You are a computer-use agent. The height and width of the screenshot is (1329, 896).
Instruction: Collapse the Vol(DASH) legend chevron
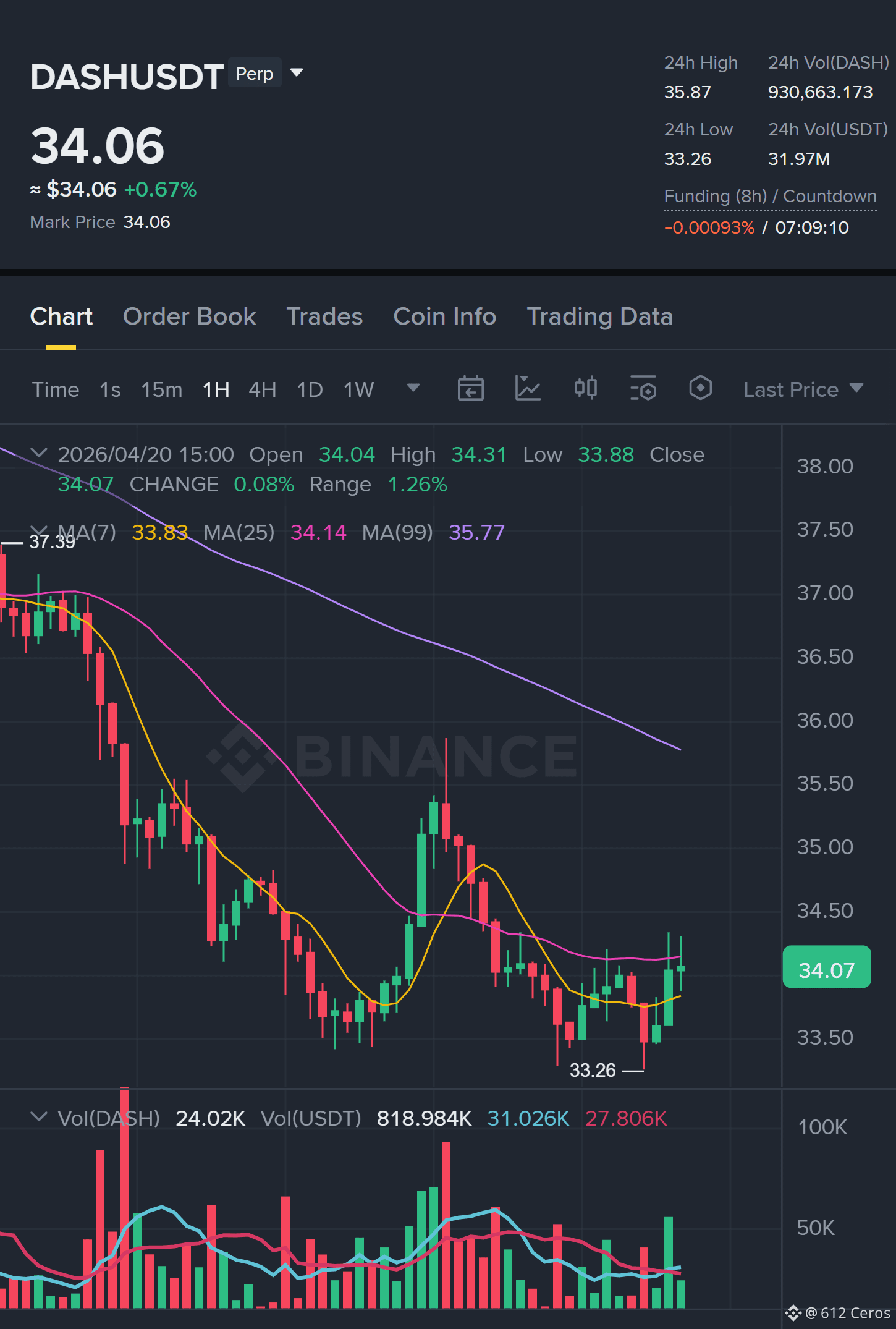(x=38, y=1116)
